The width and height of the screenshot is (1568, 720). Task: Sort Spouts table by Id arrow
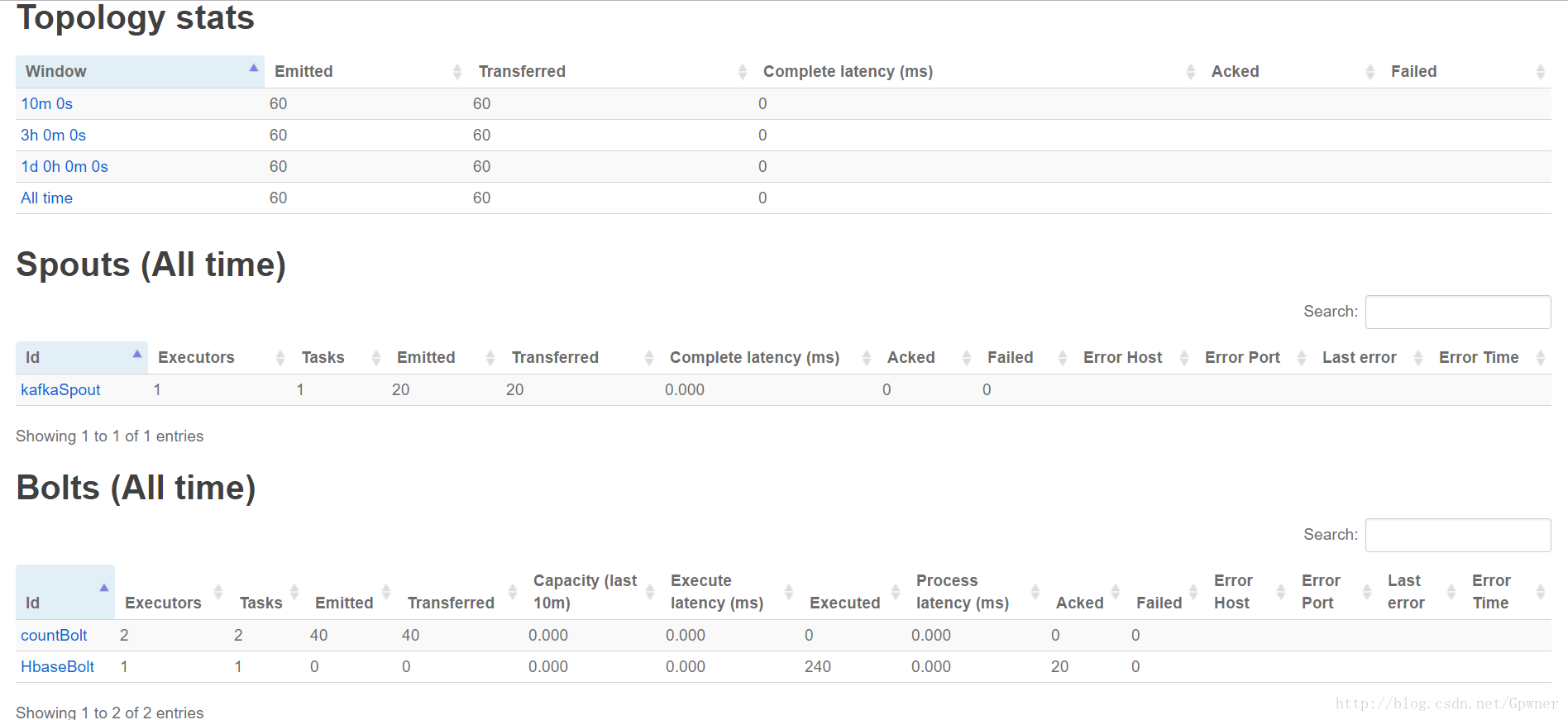(137, 354)
